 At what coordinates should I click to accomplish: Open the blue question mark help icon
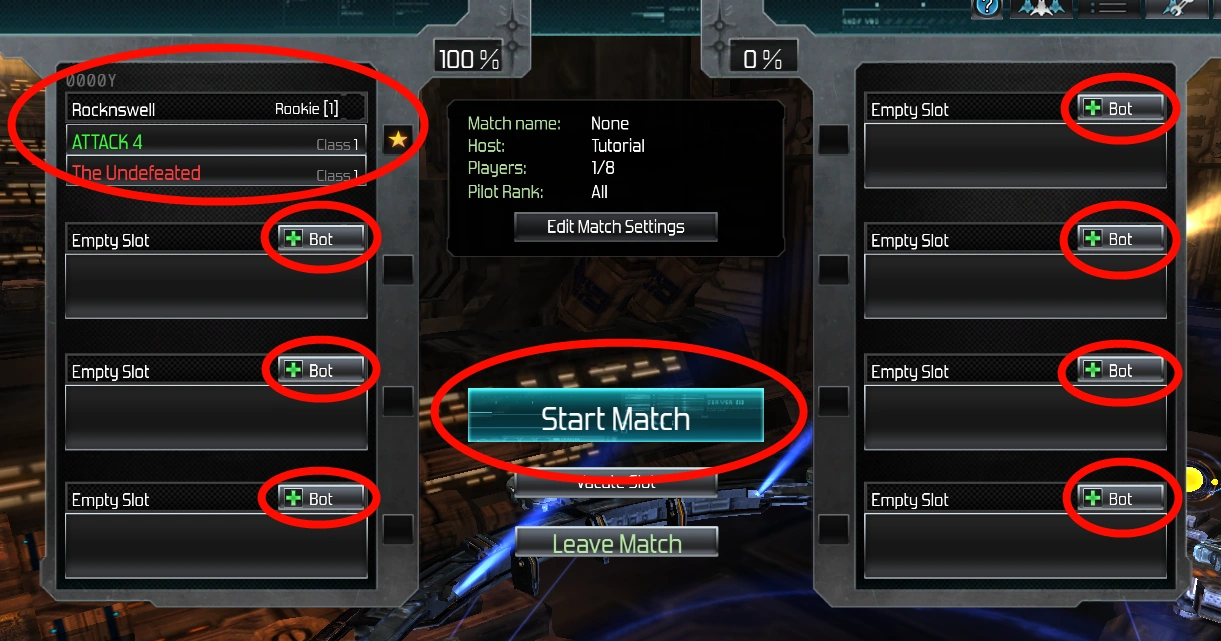pyautogui.click(x=986, y=7)
